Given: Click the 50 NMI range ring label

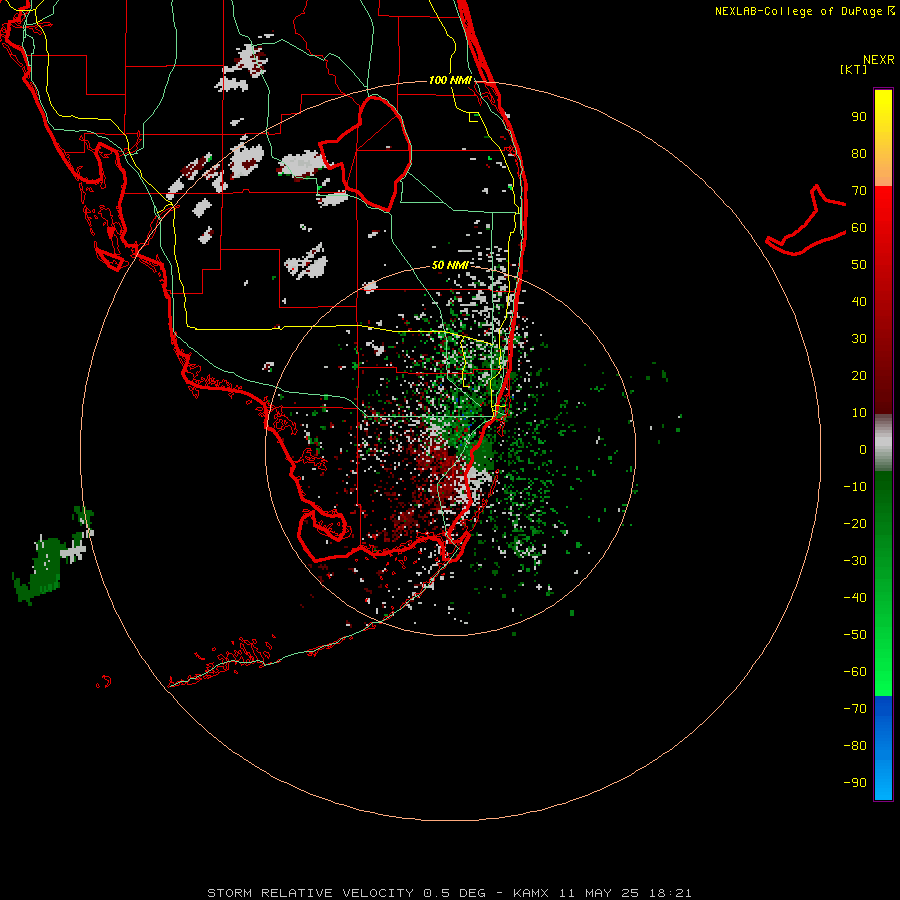Looking at the screenshot, I should pos(450,265).
